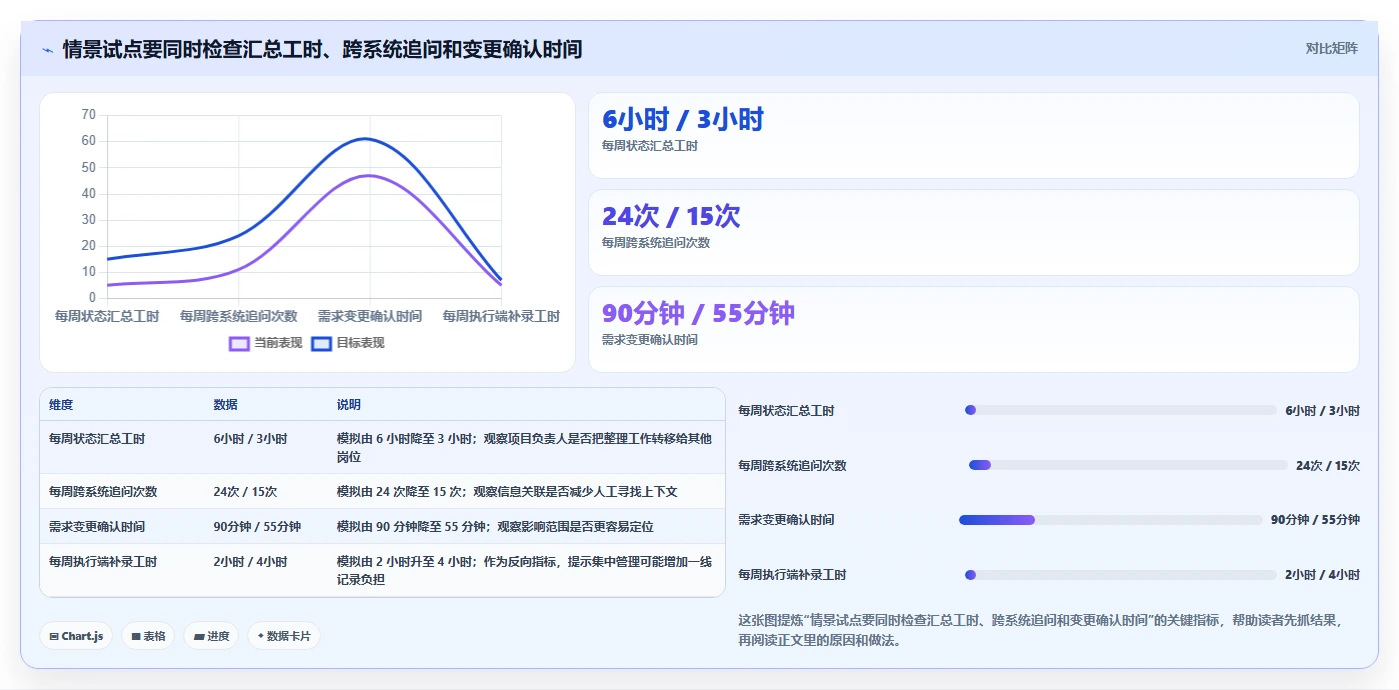The image size is (1399, 690).
Task: Click the lightning icon before the title
Action: (47, 49)
